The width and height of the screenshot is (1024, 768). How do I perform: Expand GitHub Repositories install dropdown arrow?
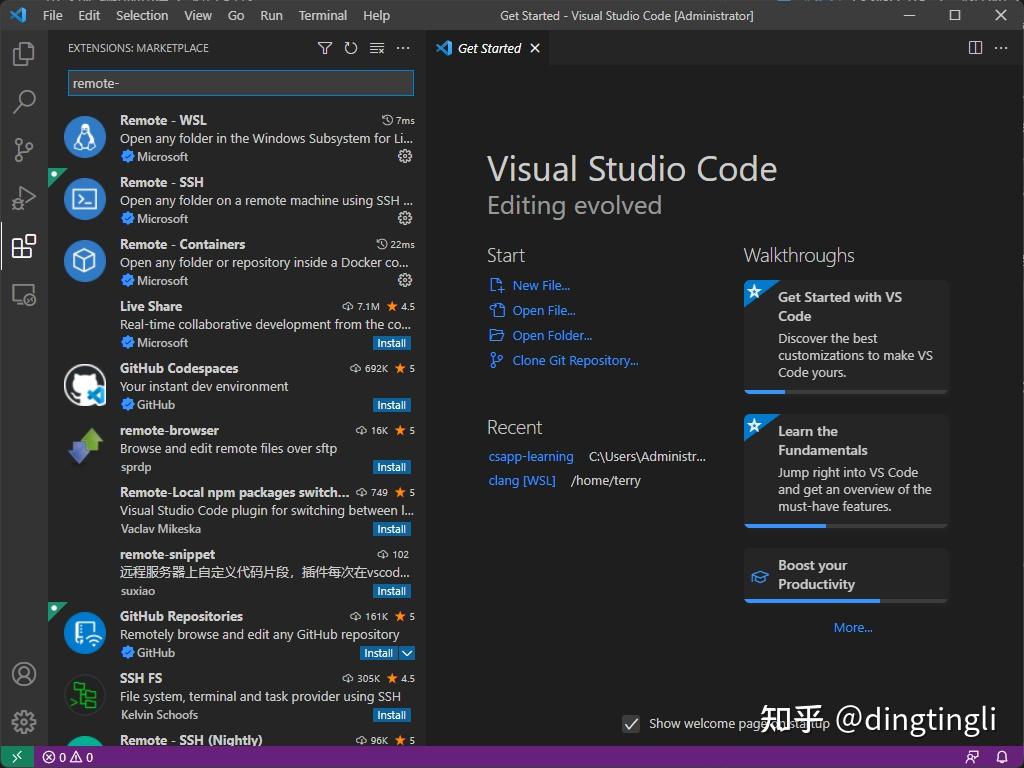coord(406,653)
